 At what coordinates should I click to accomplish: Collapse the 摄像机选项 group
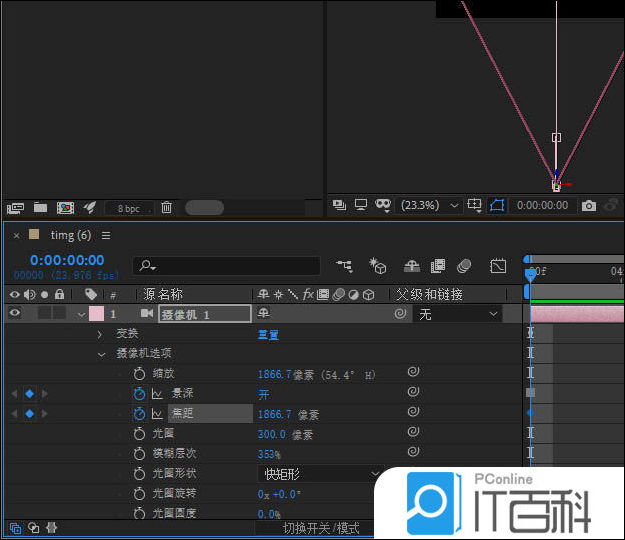click(x=101, y=353)
